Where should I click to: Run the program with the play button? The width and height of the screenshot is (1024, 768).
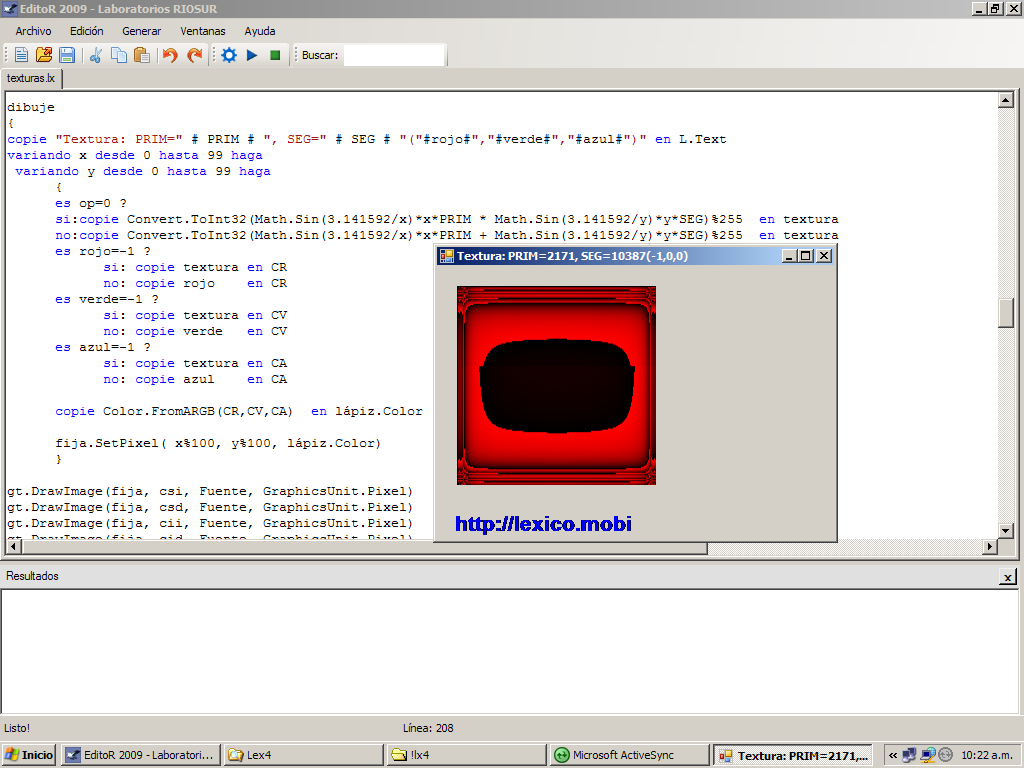point(252,55)
